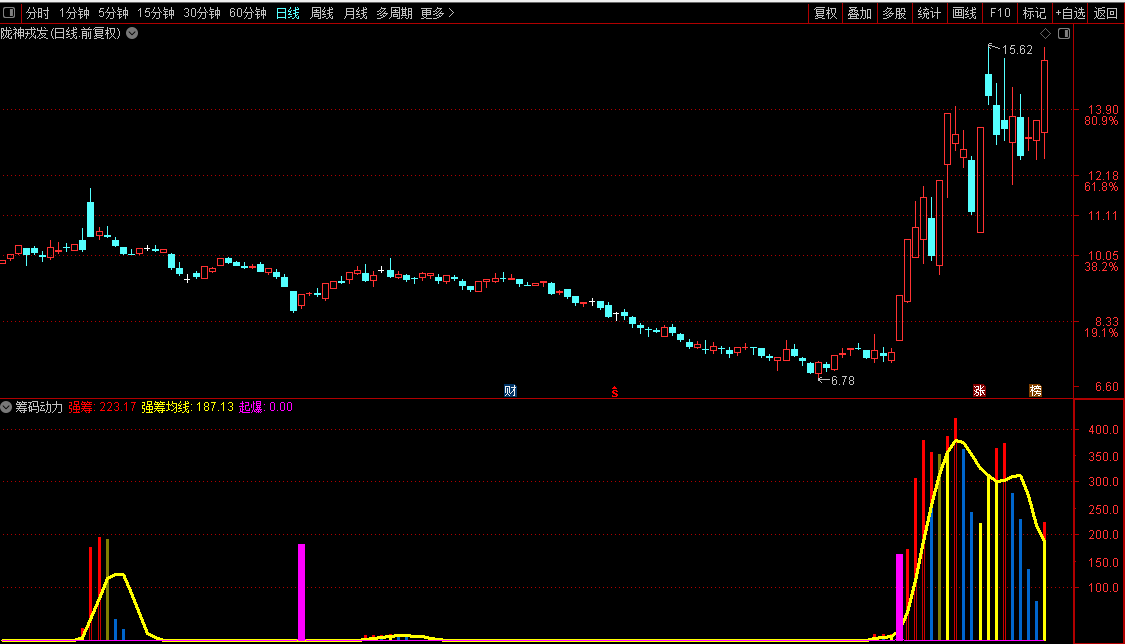1125x644 pixels.
Task: Open the 统计 statistics button
Action: click(929, 13)
